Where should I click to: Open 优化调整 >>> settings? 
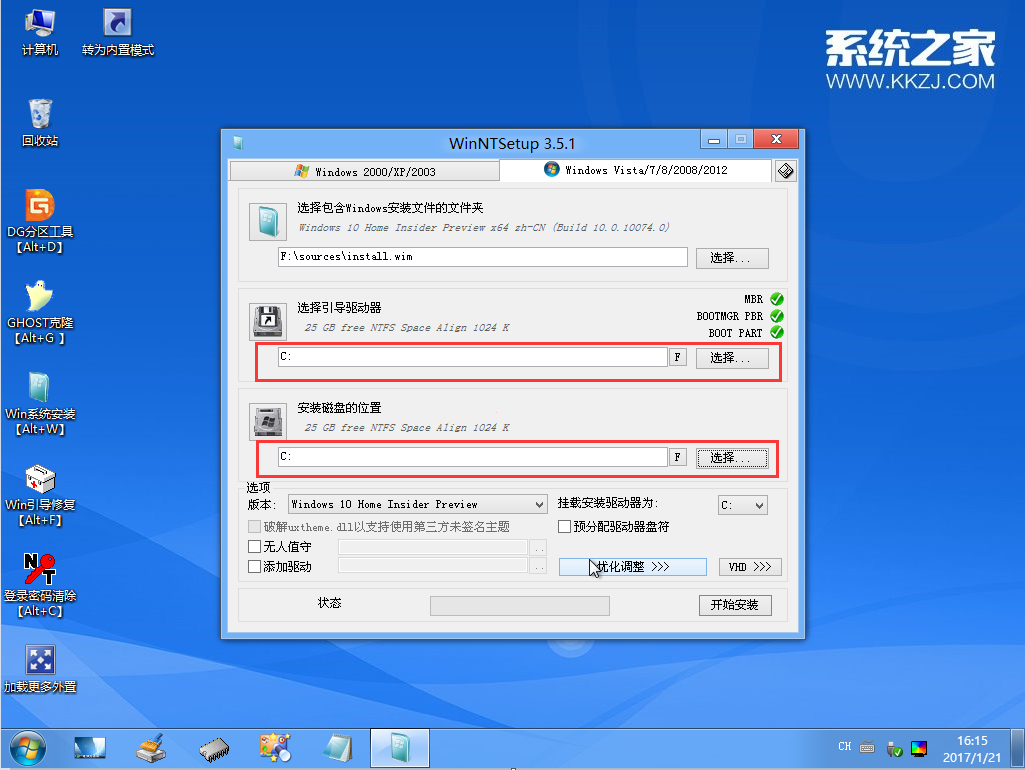pyautogui.click(x=632, y=566)
